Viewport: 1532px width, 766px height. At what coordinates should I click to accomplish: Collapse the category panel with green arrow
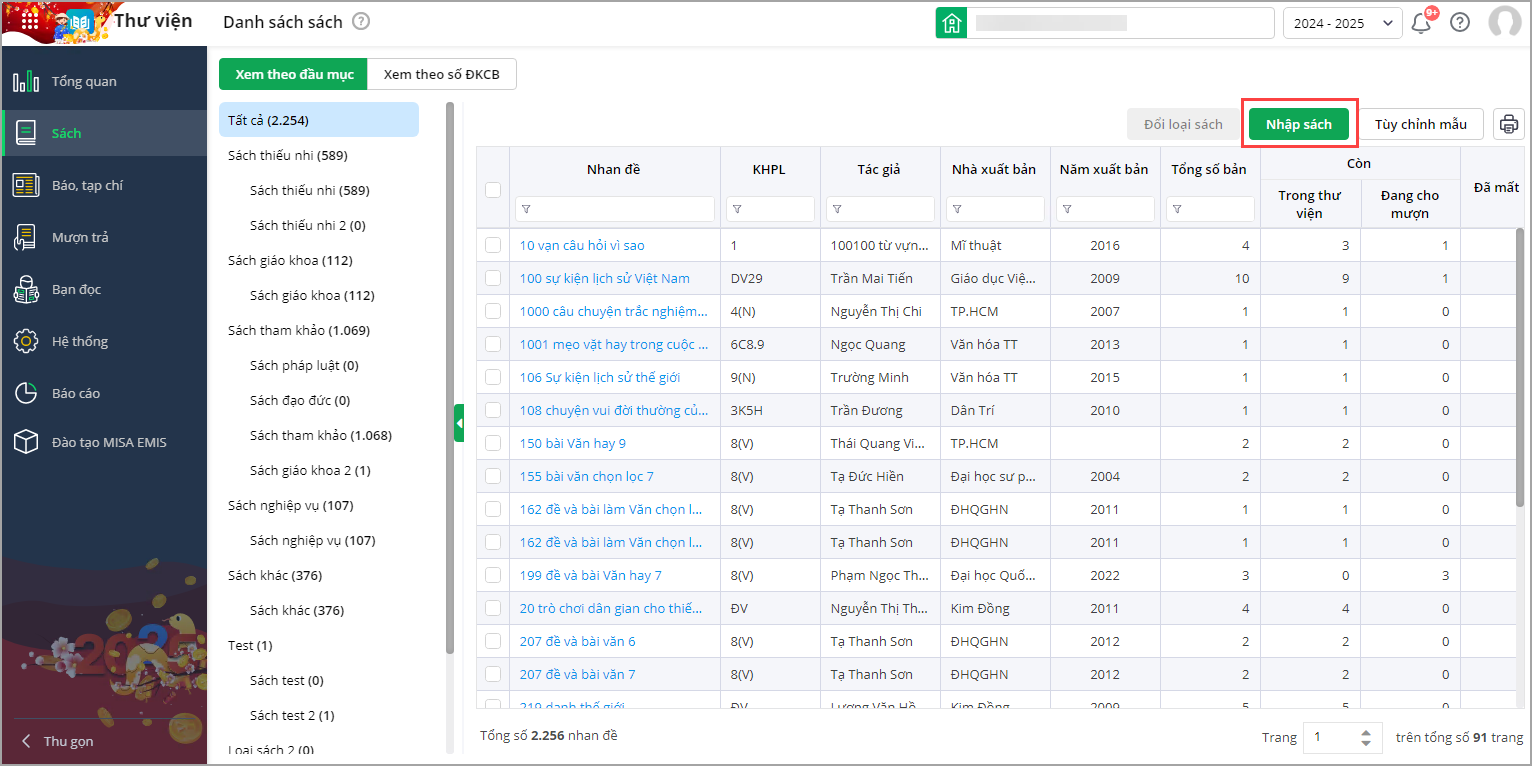tap(459, 423)
